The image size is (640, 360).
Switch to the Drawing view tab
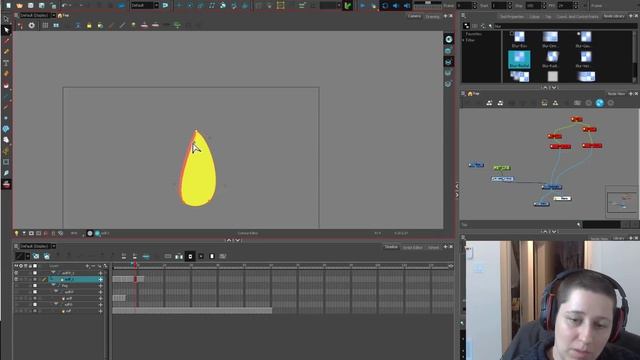[432, 17]
